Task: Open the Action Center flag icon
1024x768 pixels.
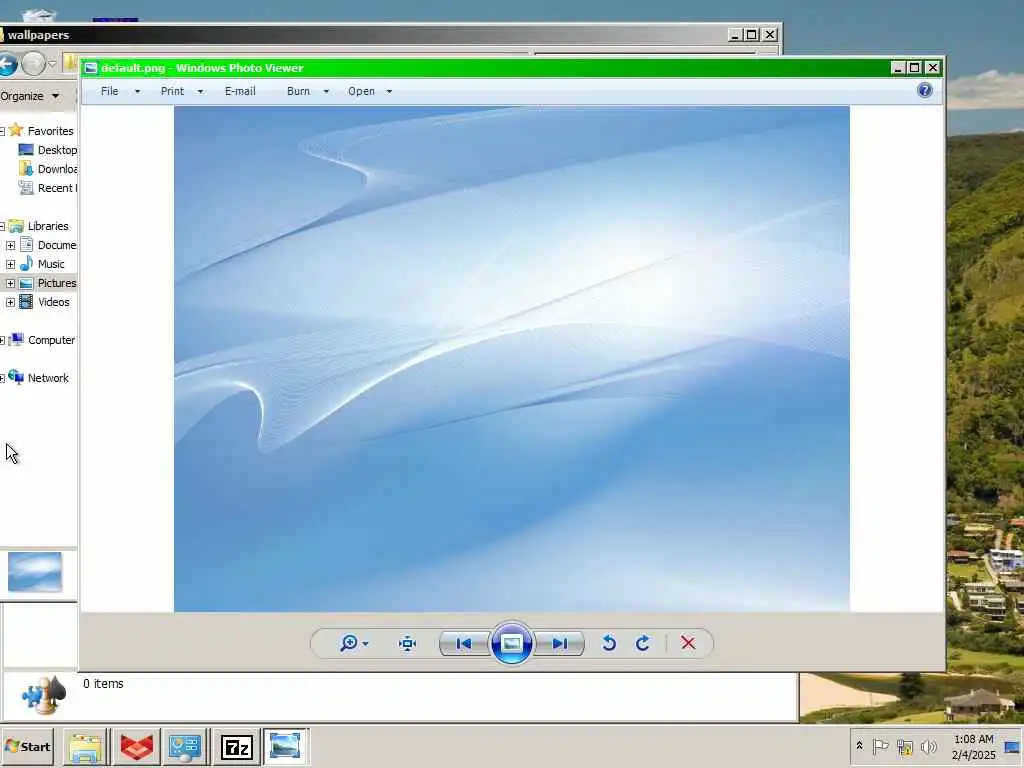Action: click(x=880, y=746)
